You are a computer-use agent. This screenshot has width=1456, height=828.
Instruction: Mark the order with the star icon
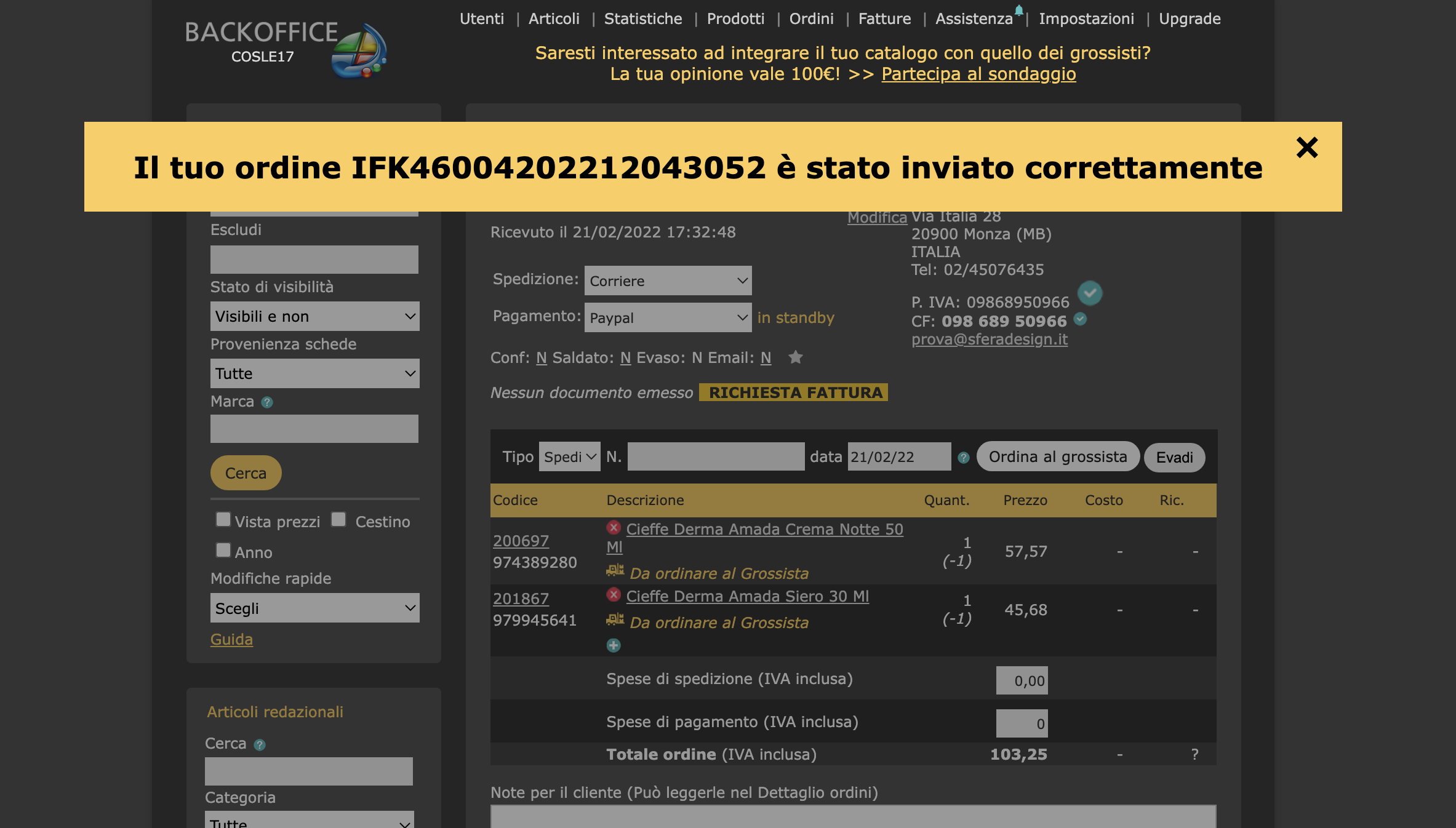click(796, 357)
